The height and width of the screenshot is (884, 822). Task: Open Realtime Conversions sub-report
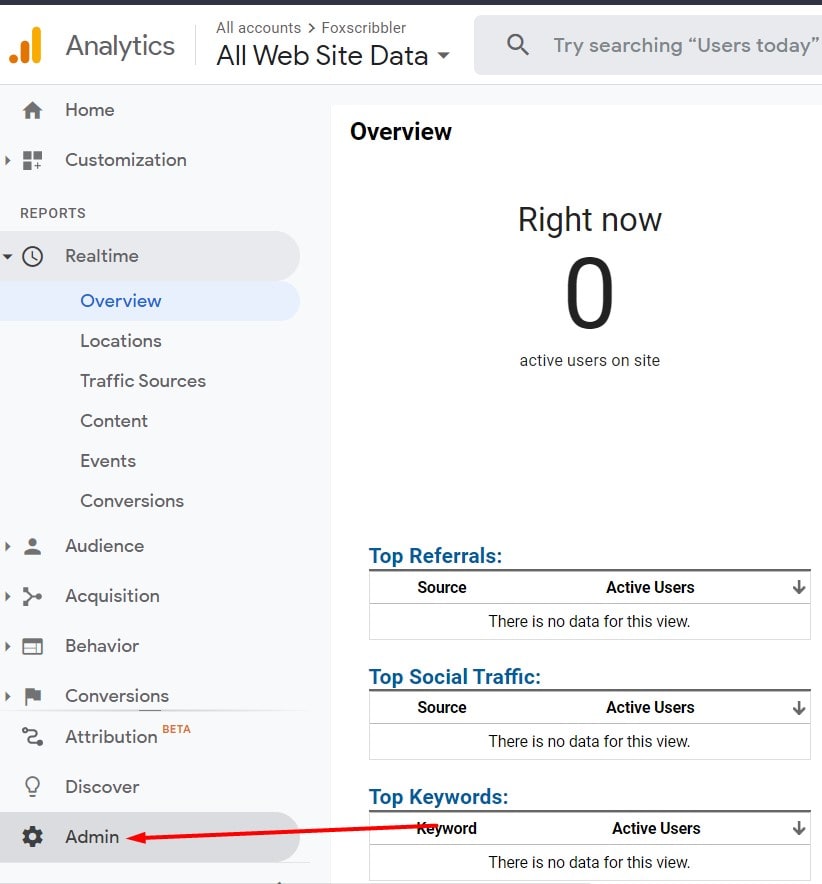click(x=132, y=501)
